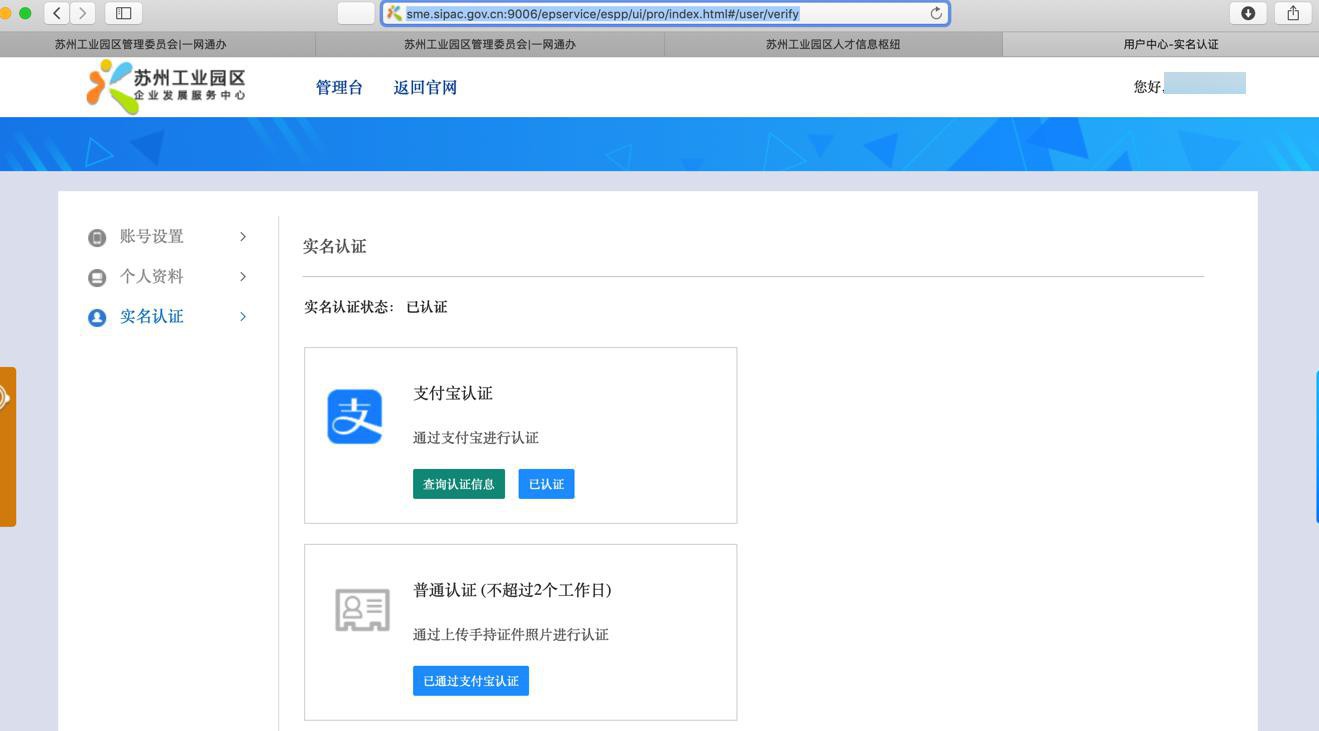
Task: Expand the 个人资料 chevron
Action: [x=243, y=277]
